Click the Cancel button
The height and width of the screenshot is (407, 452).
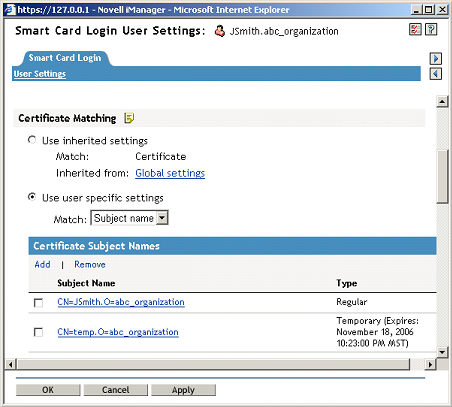(115, 390)
